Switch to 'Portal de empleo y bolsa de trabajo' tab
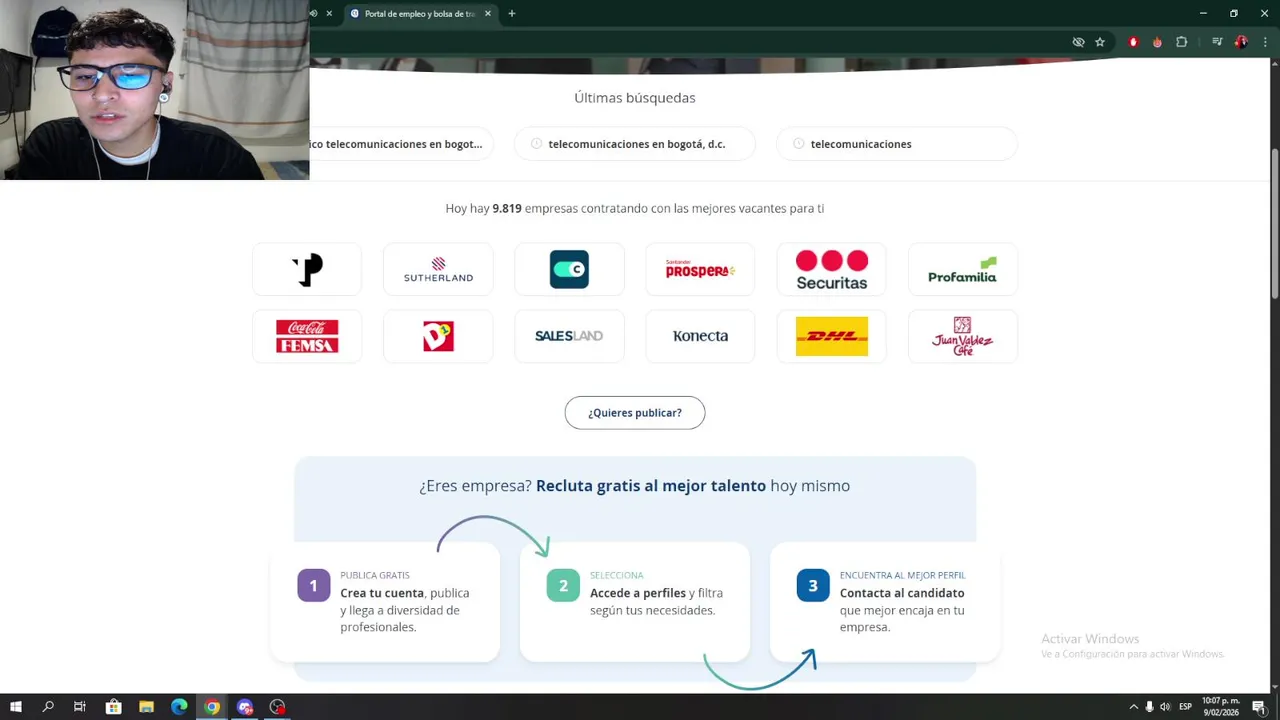The height and width of the screenshot is (720, 1280). tap(420, 14)
